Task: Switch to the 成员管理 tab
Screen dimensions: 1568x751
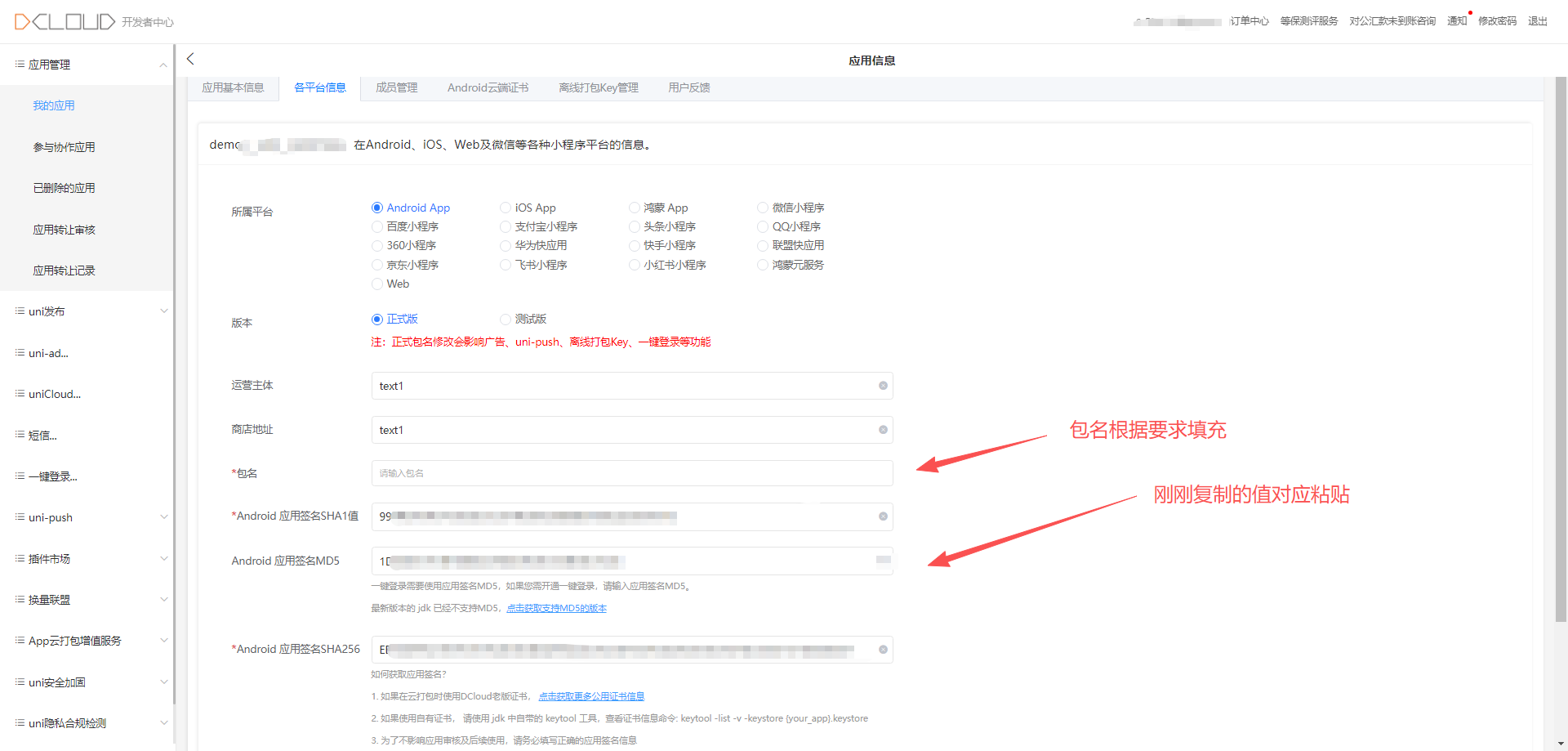Action: (x=396, y=87)
